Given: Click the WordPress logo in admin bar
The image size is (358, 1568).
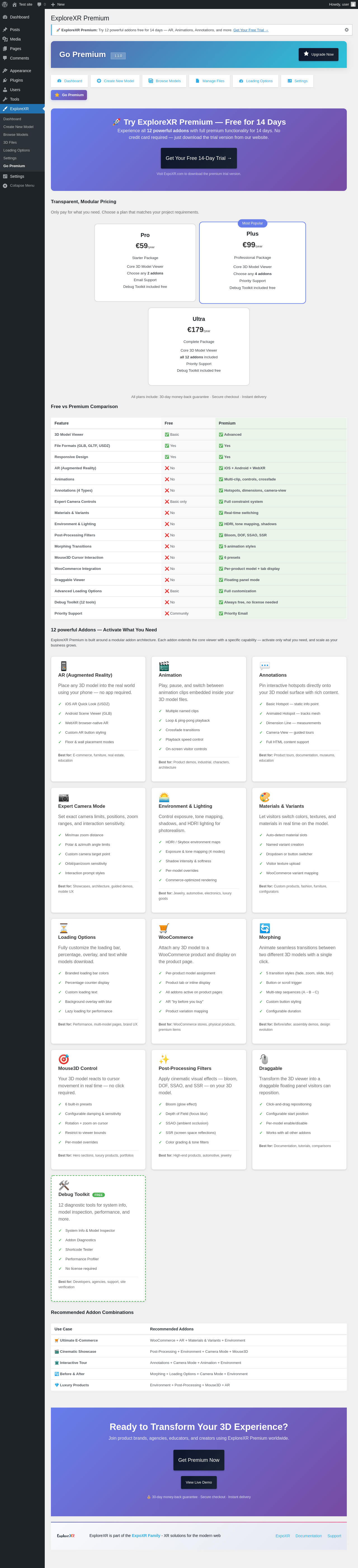Looking at the screenshot, I should 5,4.
